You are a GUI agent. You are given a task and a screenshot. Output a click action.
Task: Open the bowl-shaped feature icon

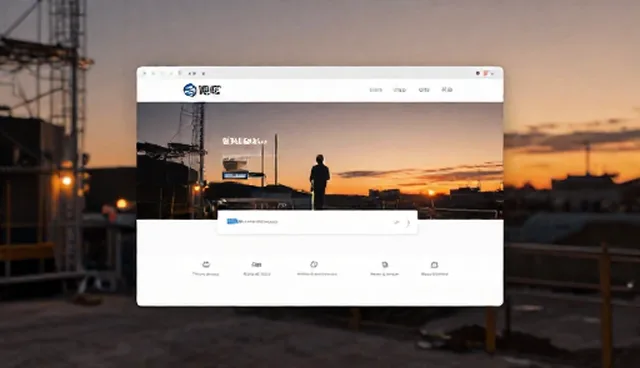pos(206,264)
